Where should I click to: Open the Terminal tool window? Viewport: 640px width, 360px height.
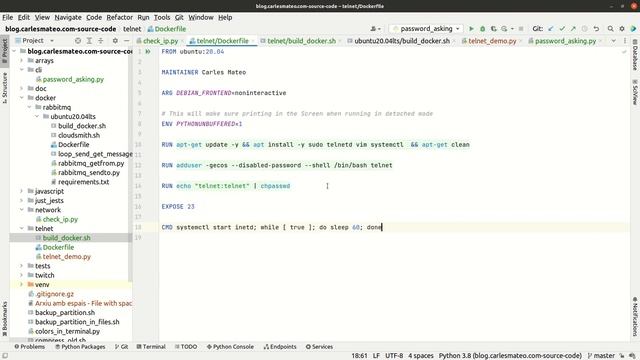point(151,347)
